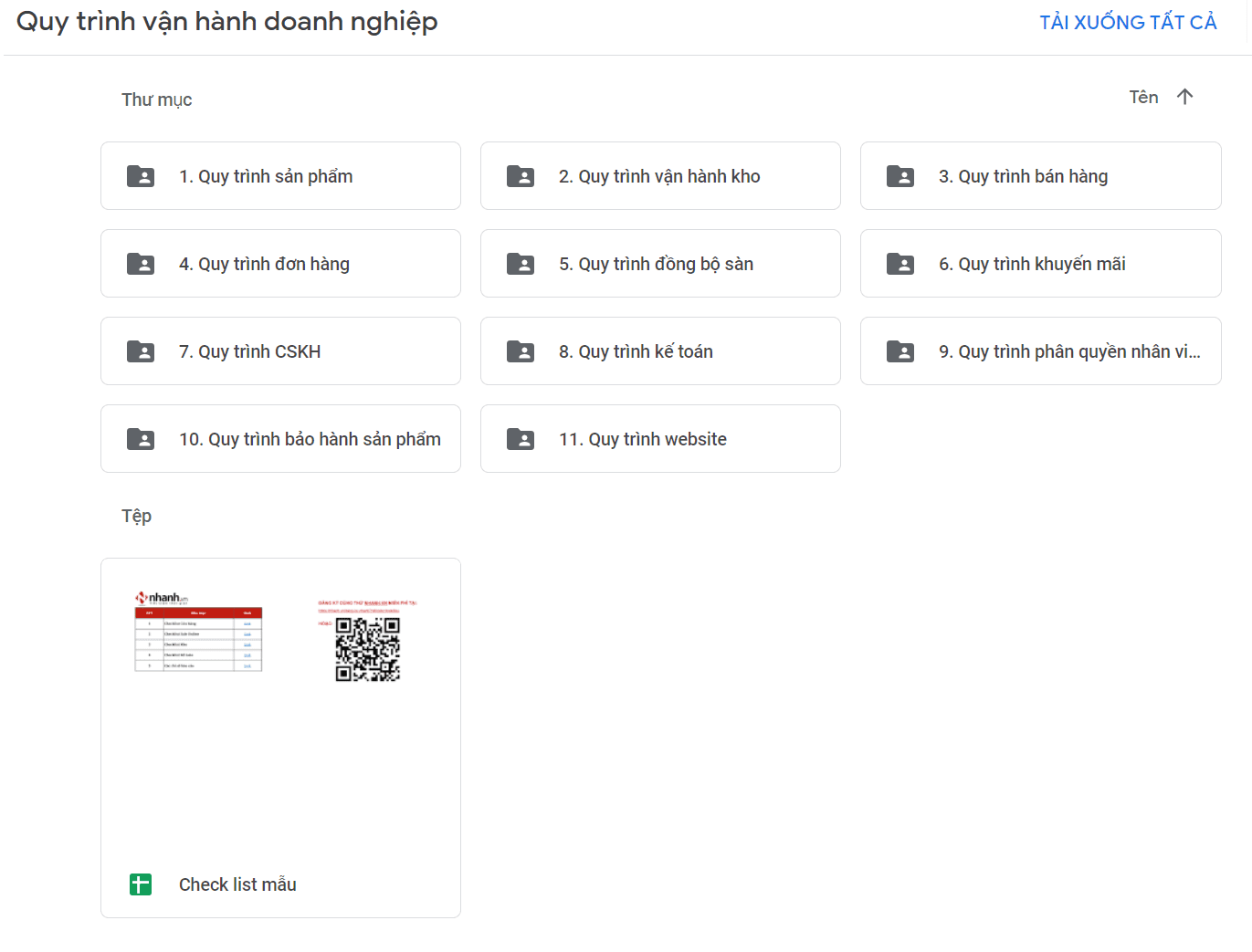Click folder icon for 1. Quy trình sản phẩm
Screen dimensions: 1252x952
pyautogui.click(x=141, y=176)
